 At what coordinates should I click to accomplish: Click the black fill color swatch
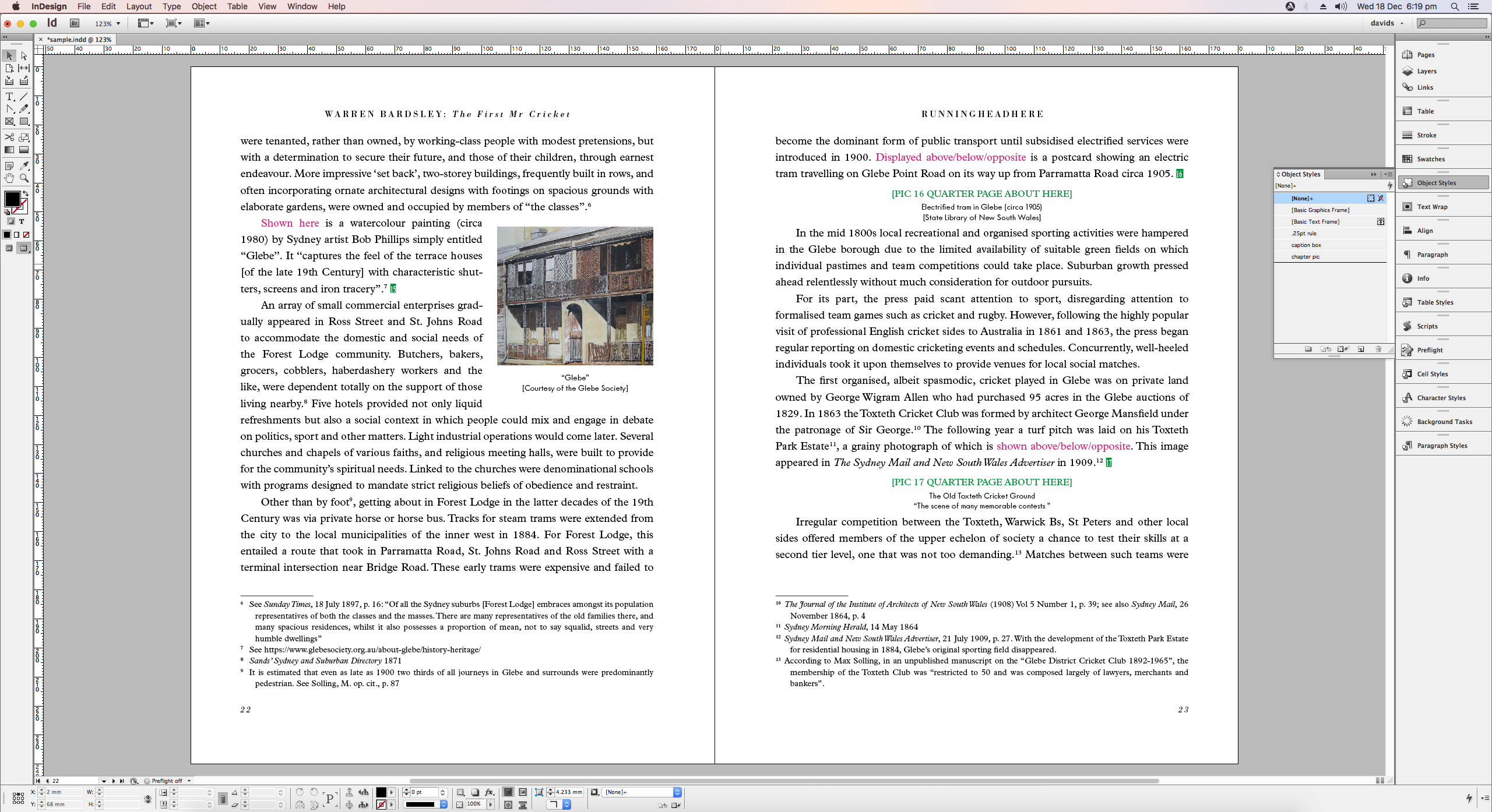click(12, 199)
